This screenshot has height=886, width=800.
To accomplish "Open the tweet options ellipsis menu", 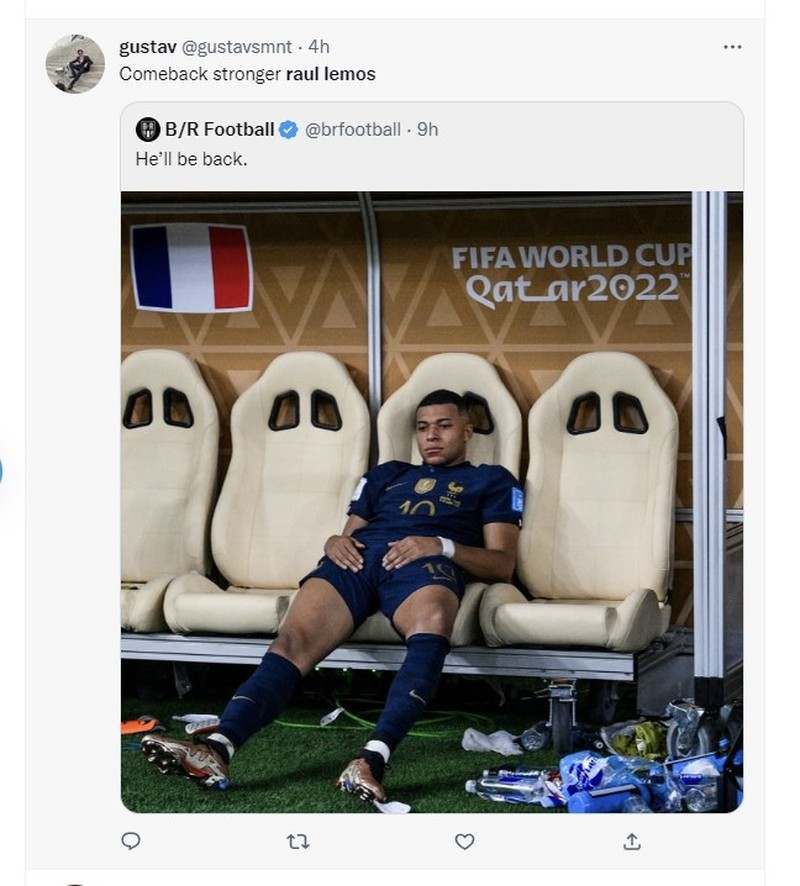I will click(732, 45).
